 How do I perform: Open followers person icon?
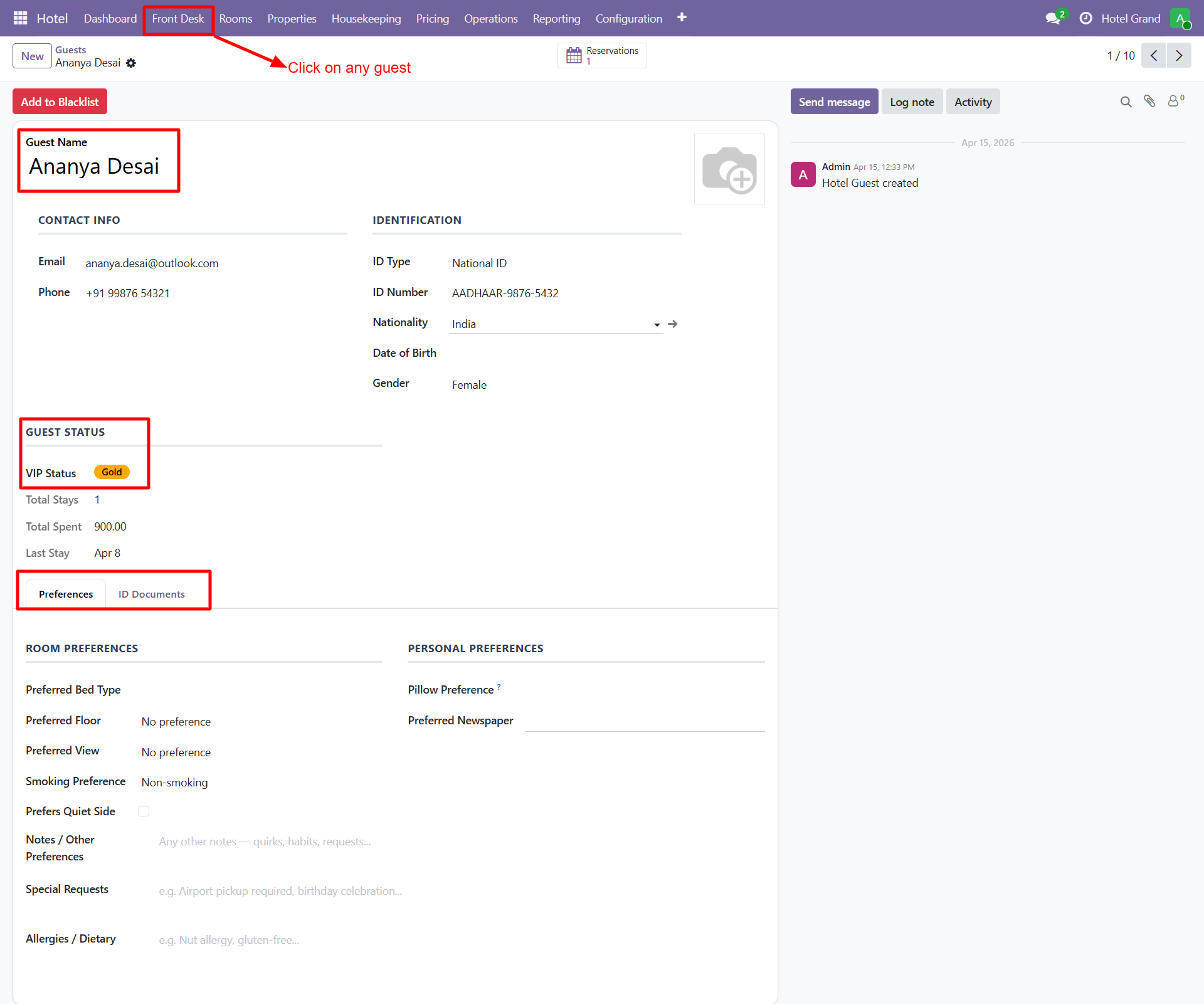coord(1173,101)
